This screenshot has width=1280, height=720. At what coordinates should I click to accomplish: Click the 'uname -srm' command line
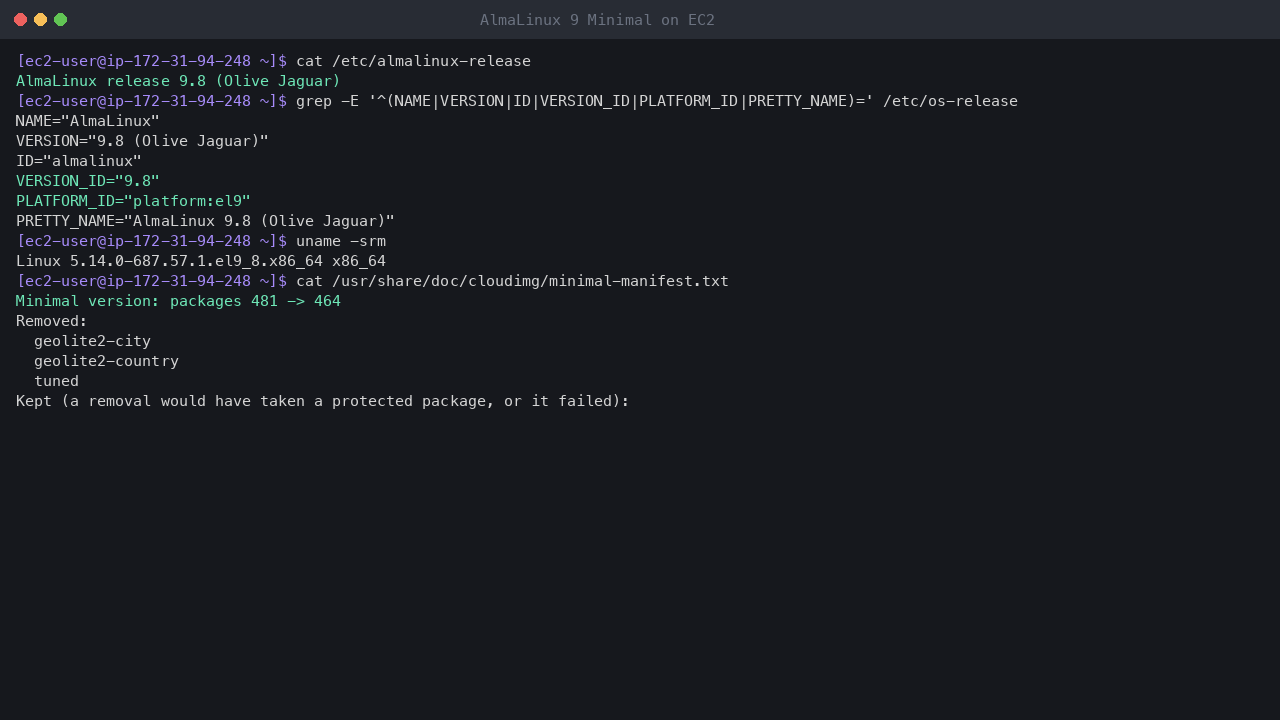(x=201, y=241)
